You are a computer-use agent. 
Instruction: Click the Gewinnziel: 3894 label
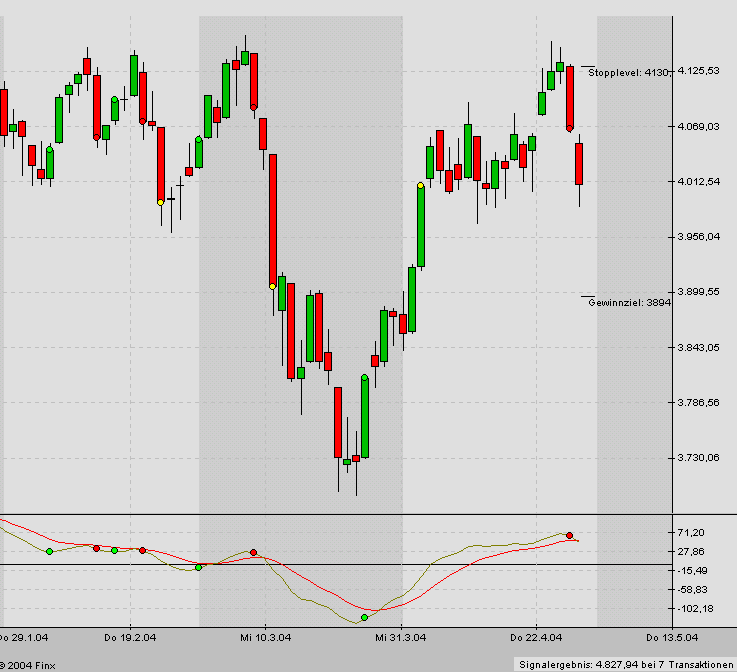pos(629,303)
